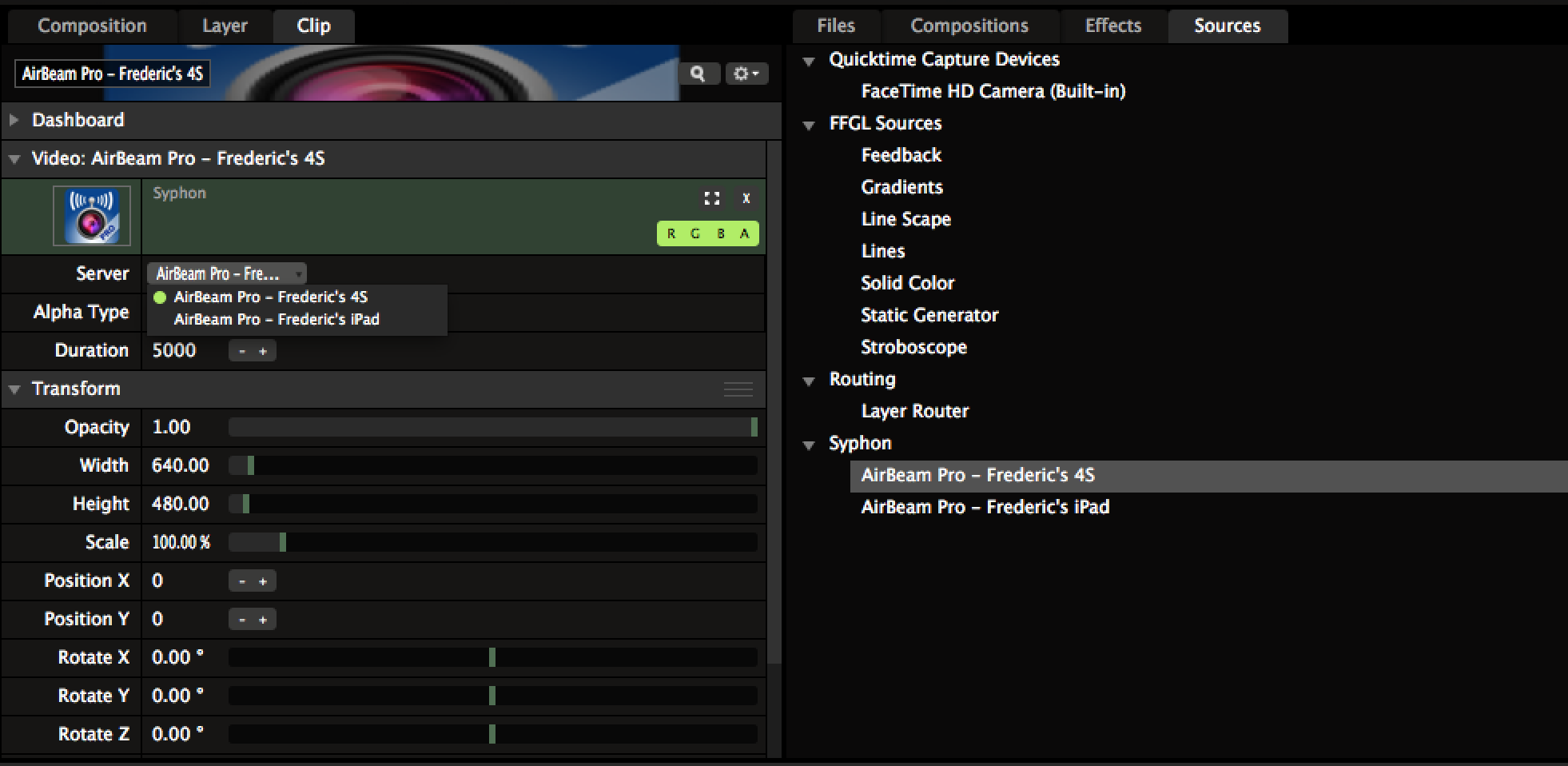The width and height of the screenshot is (1568, 766).
Task: Toggle the G green channel button
Action: 694,233
